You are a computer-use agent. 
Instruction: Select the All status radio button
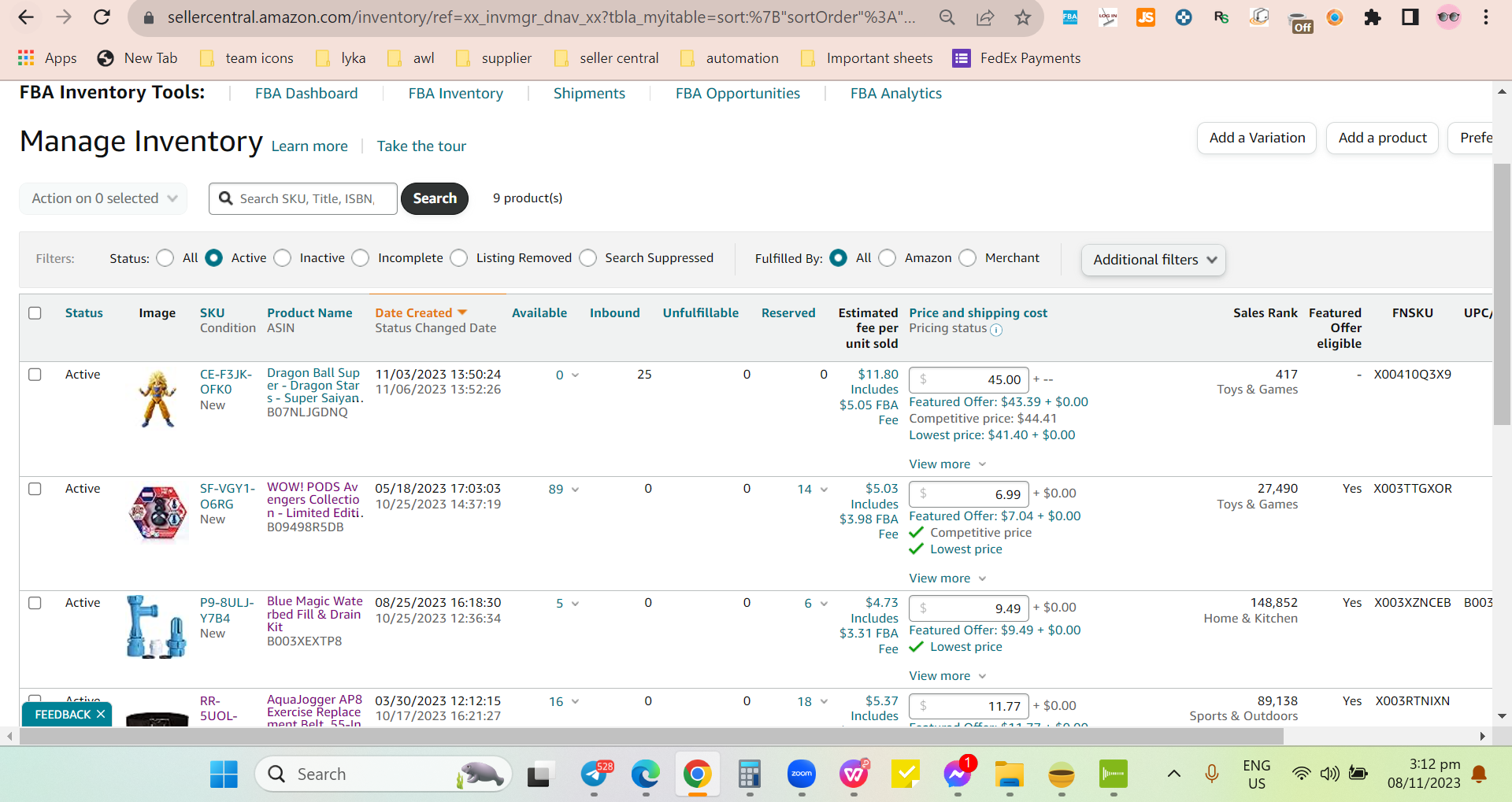click(x=165, y=258)
